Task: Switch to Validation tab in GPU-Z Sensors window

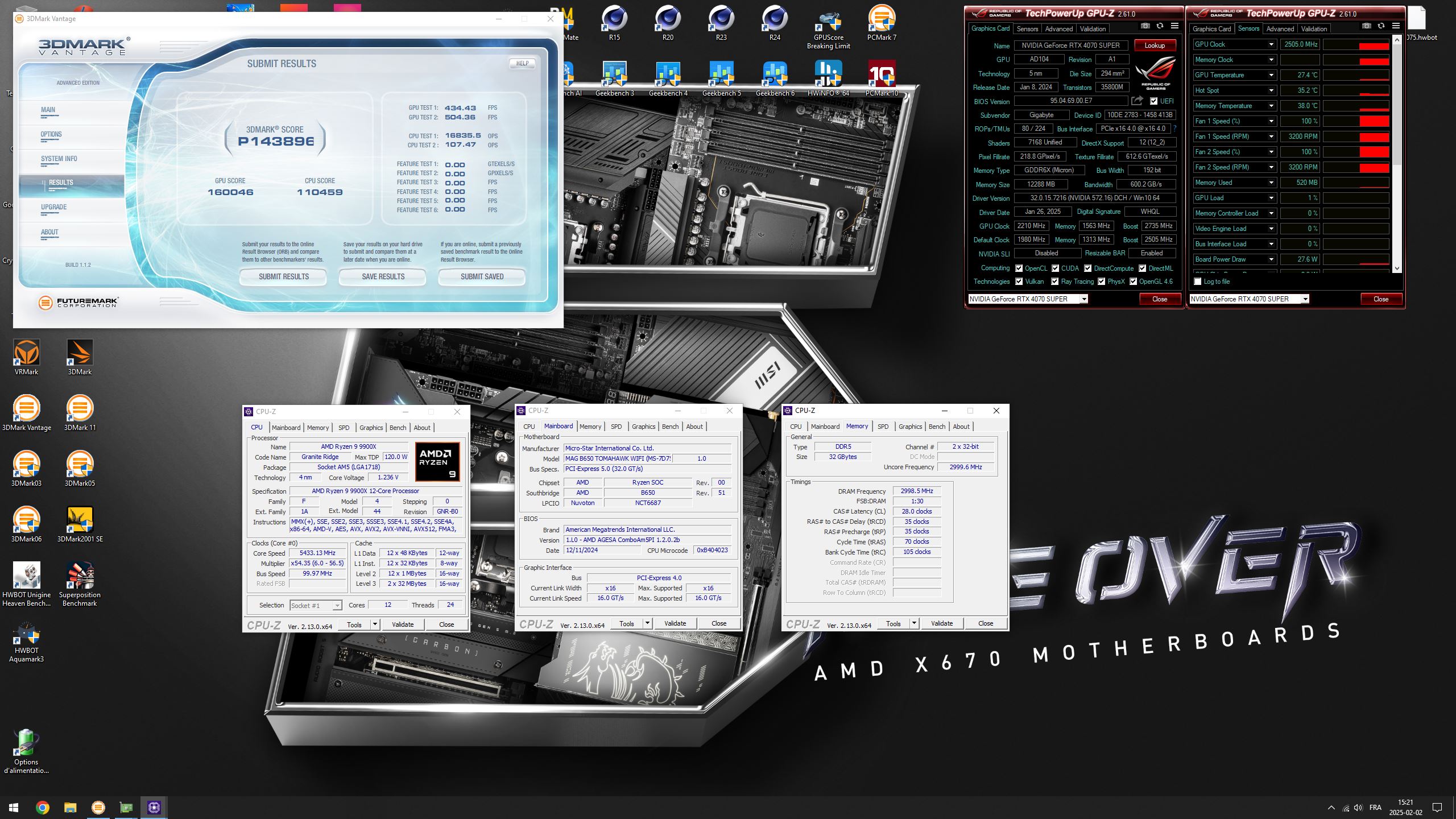Action: pyautogui.click(x=1314, y=29)
